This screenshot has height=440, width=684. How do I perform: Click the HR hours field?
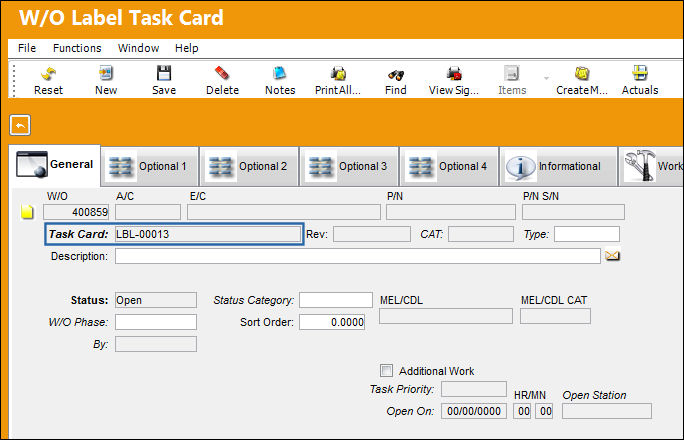pyautogui.click(x=522, y=411)
